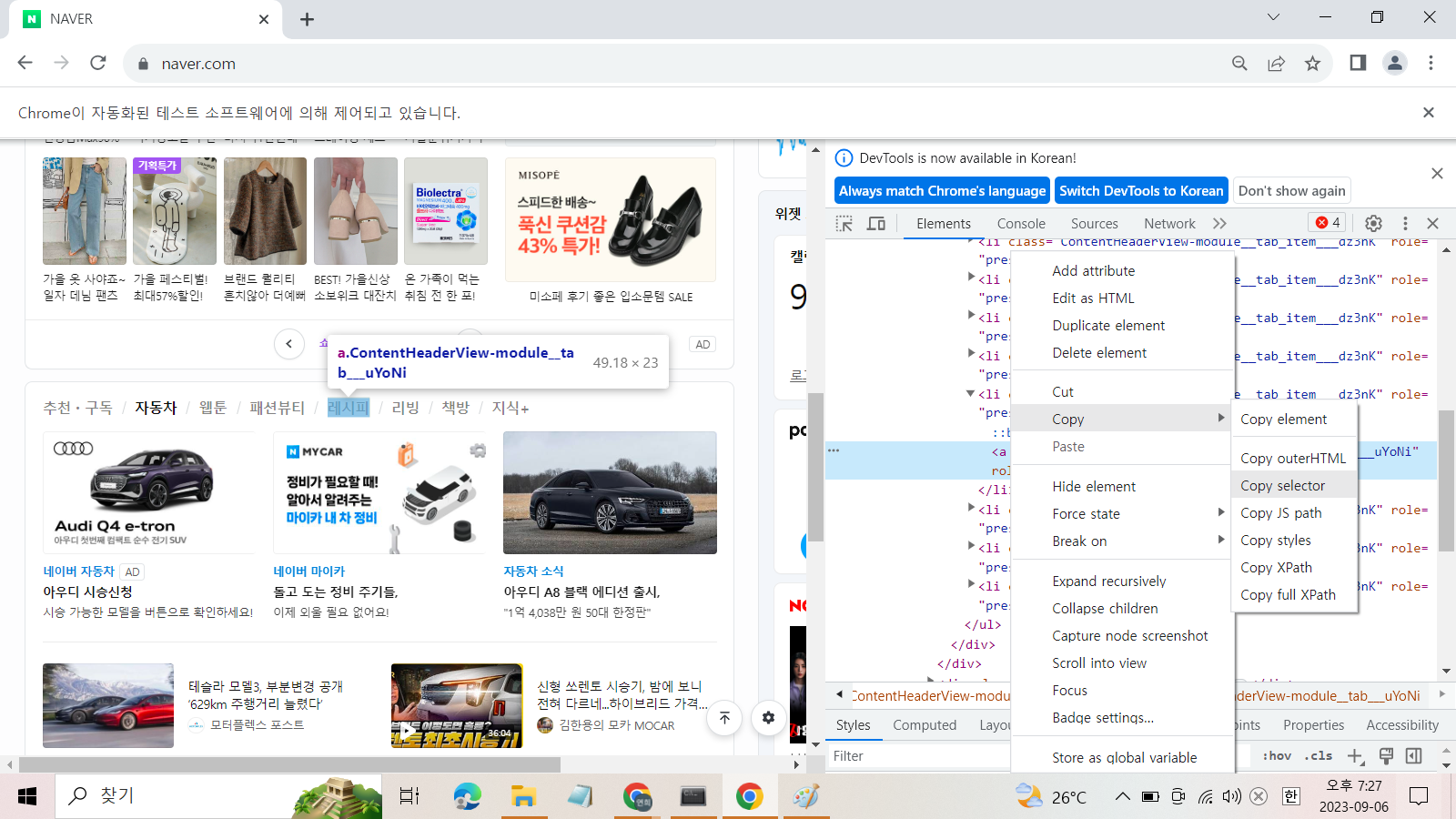Image resolution: width=1456 pixels, height=819 pixels.
Task: Click Always match Chrome's language button
Action: [x=942, y=191]
